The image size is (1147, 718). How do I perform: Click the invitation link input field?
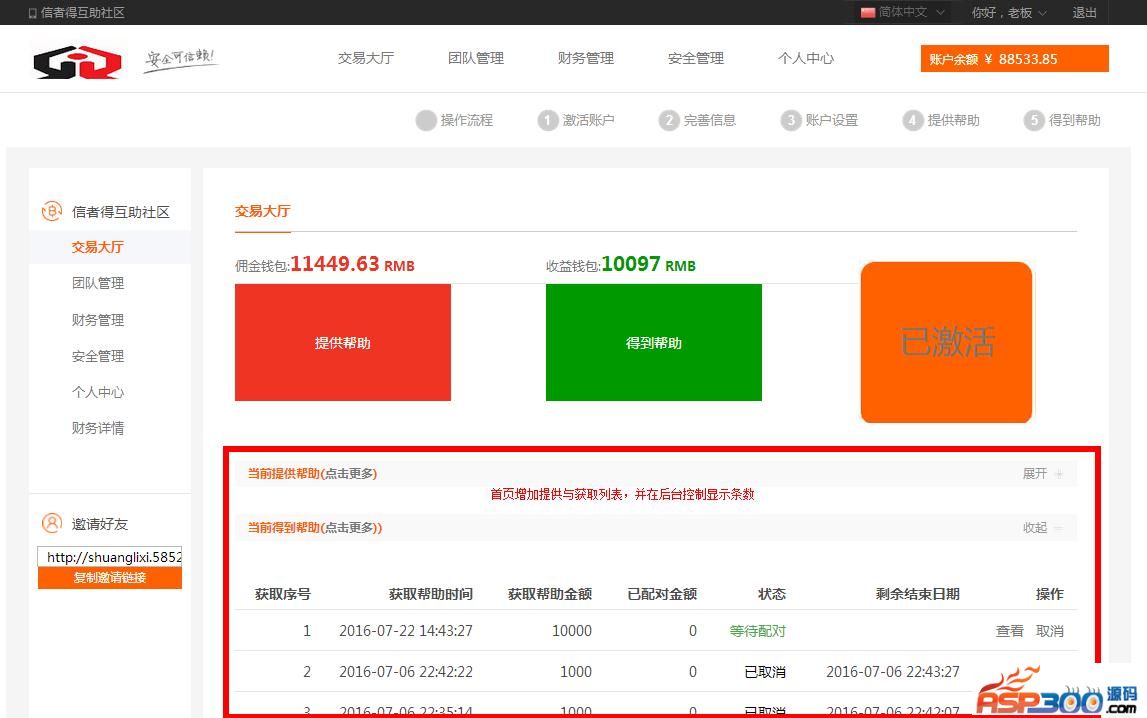pyautogui.click(x=110, y=557)
